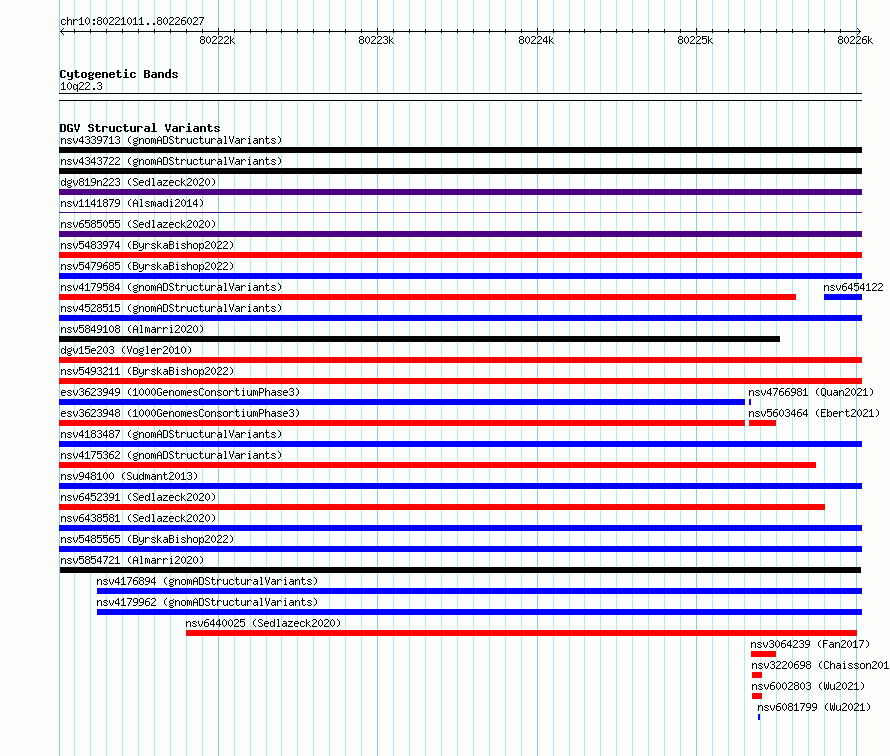Screen dimensions: 890x756
Task: Select the nsv3064239 Fan2017 label
Action: 810,644
